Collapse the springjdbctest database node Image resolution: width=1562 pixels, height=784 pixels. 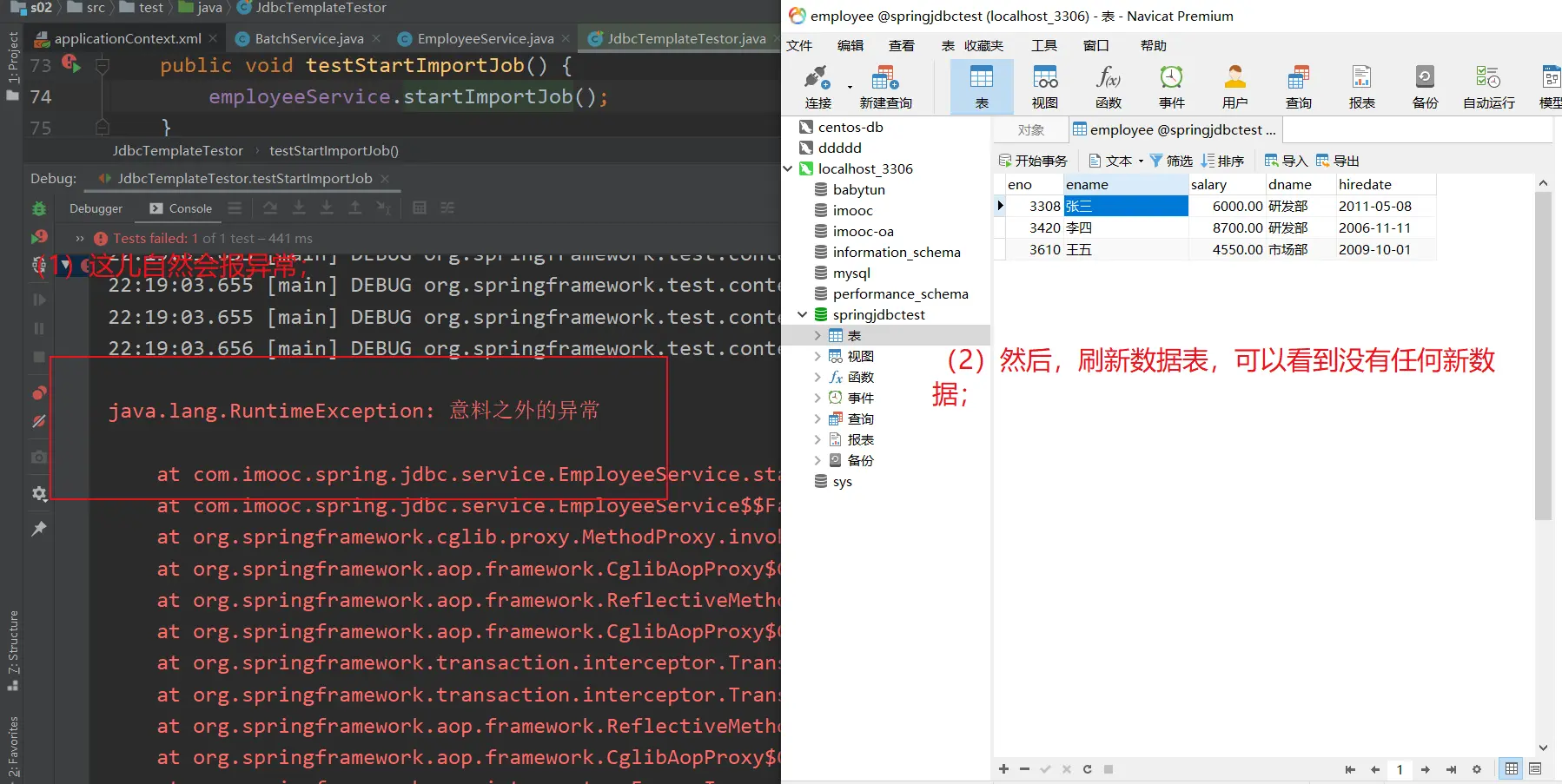[803, 314]
